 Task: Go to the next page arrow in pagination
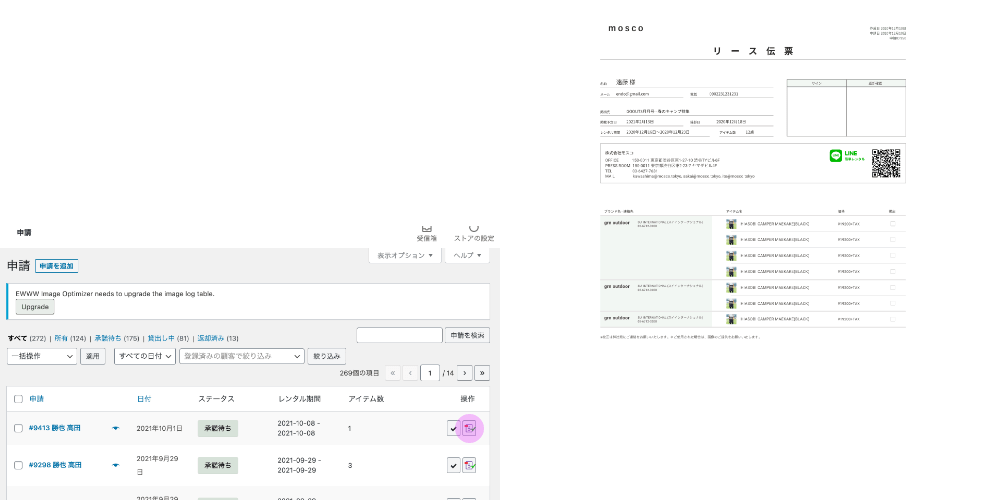pos(463,373)
